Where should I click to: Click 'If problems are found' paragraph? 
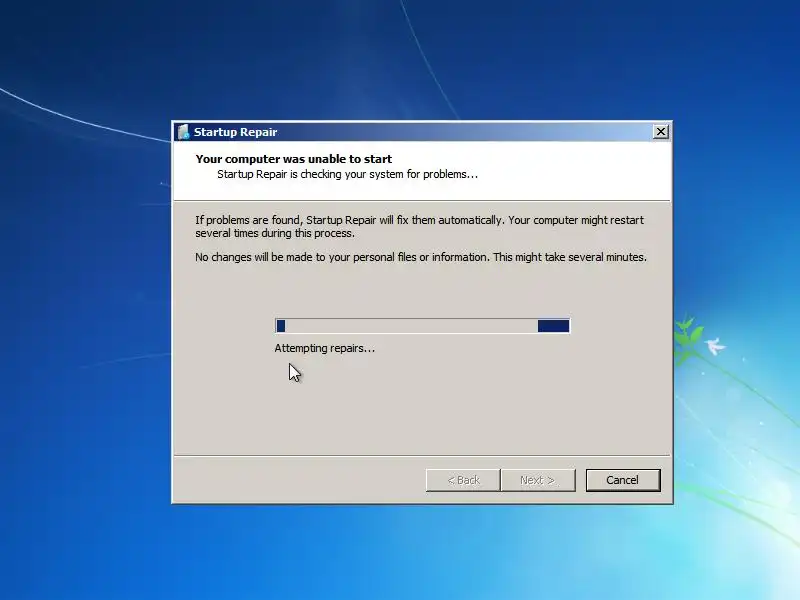pyautogui.click(x=419, y=227)
